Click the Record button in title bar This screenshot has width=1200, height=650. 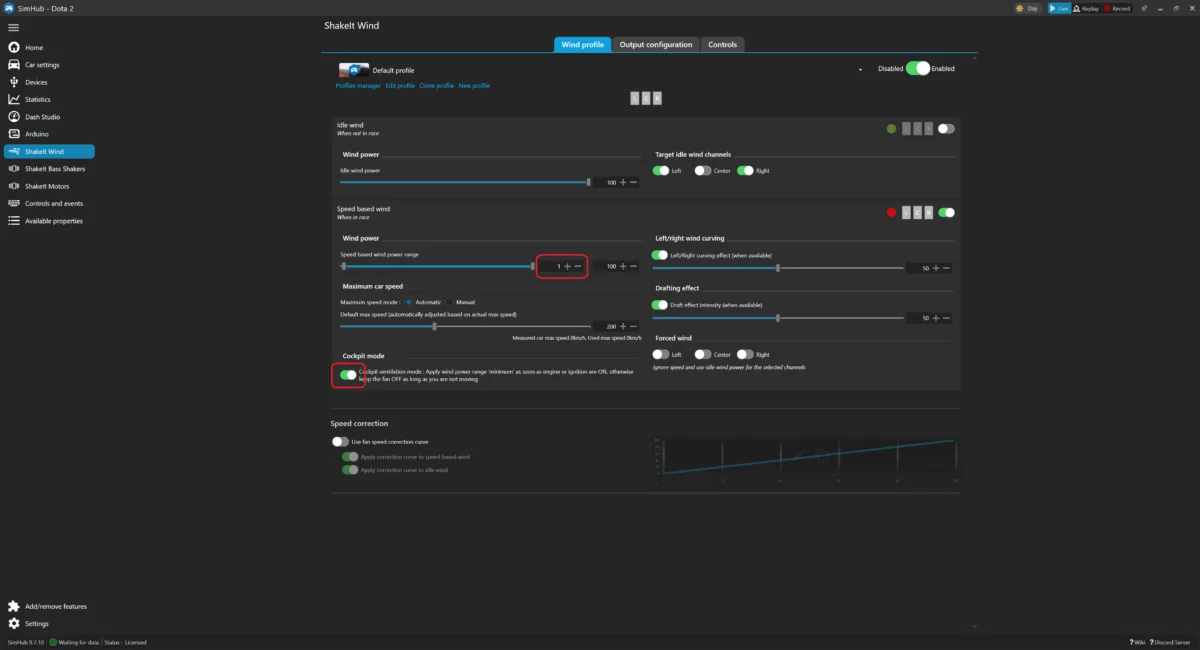pos(1116,8)
